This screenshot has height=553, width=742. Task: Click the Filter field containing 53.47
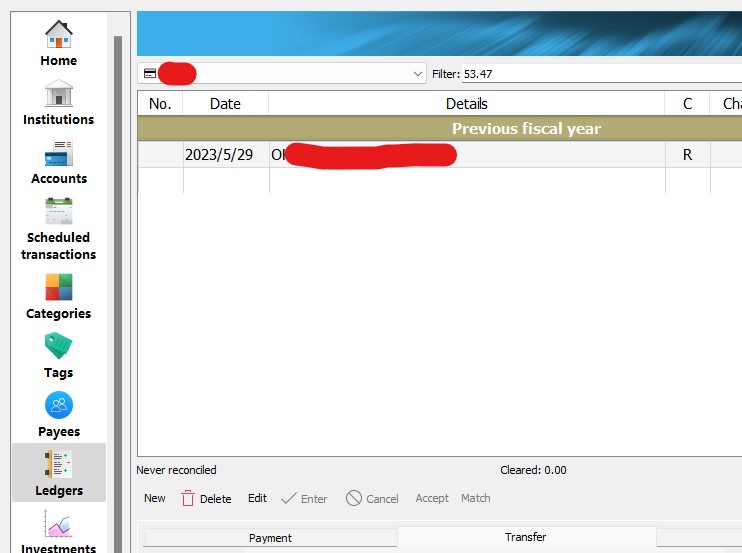[601, 74]
